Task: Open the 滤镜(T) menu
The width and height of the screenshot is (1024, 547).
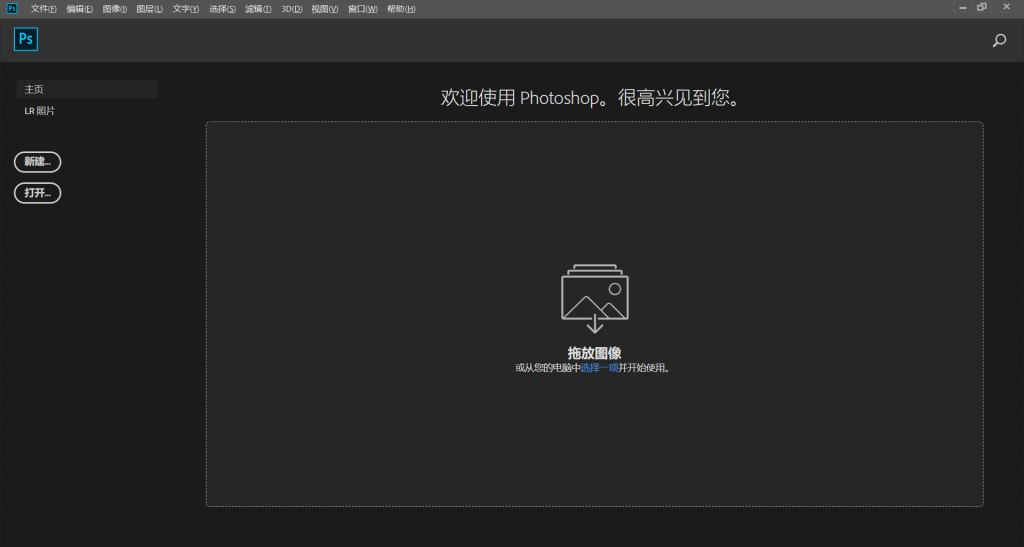Action: [x=258, y=9]
